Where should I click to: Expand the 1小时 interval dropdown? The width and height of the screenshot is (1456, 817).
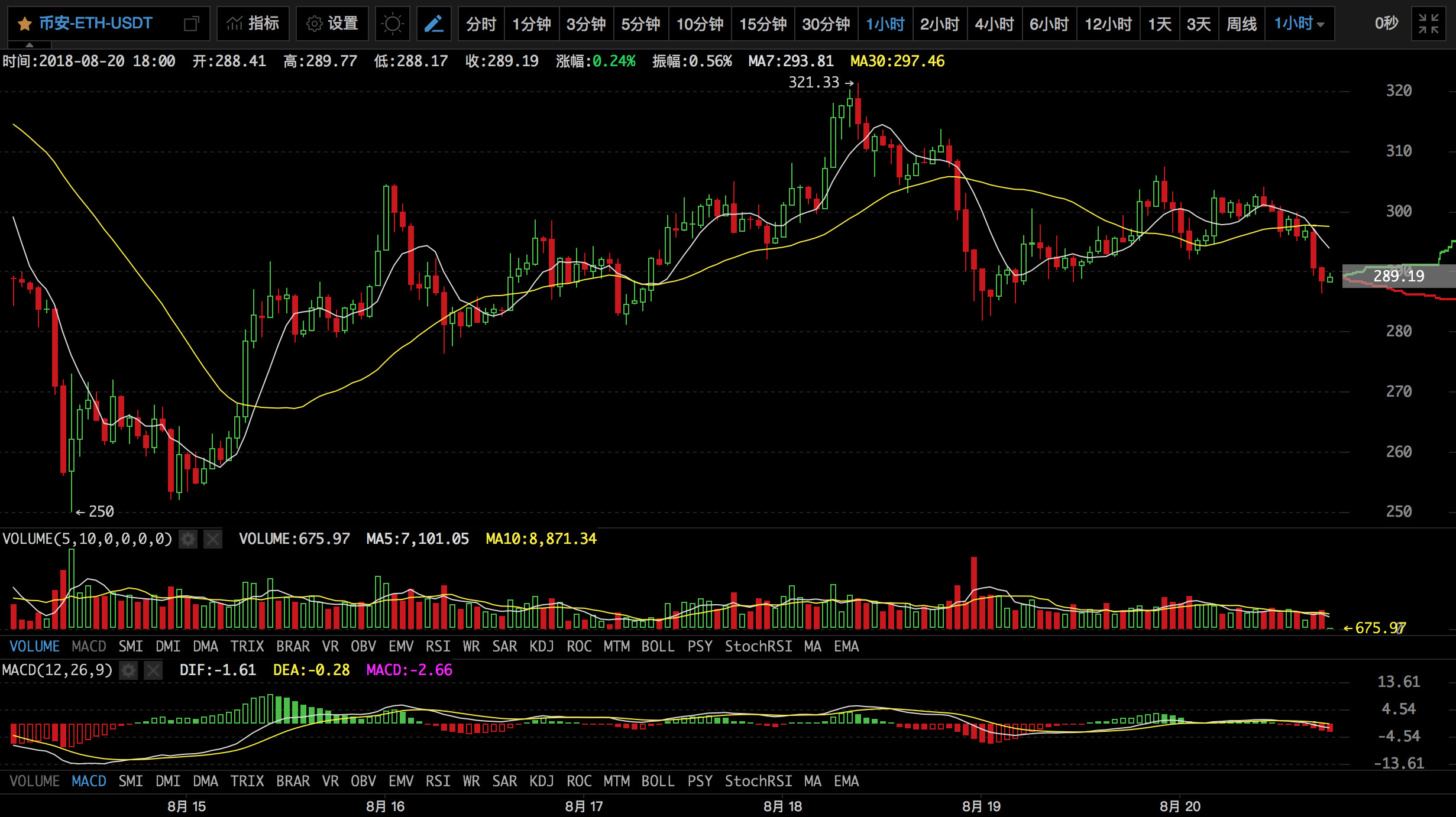[x=1299, y=24]
